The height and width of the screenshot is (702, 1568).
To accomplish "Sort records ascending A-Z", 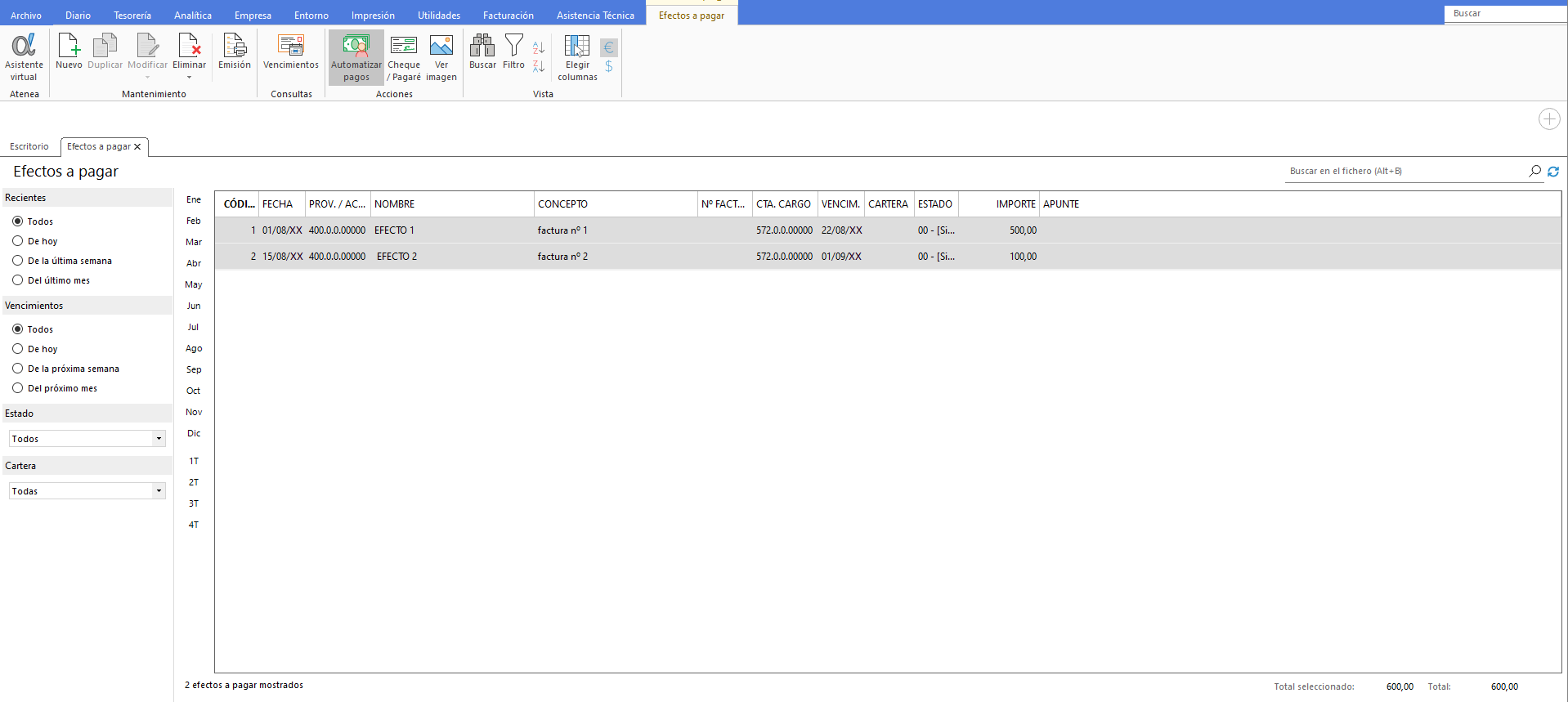I will point(539,47).
